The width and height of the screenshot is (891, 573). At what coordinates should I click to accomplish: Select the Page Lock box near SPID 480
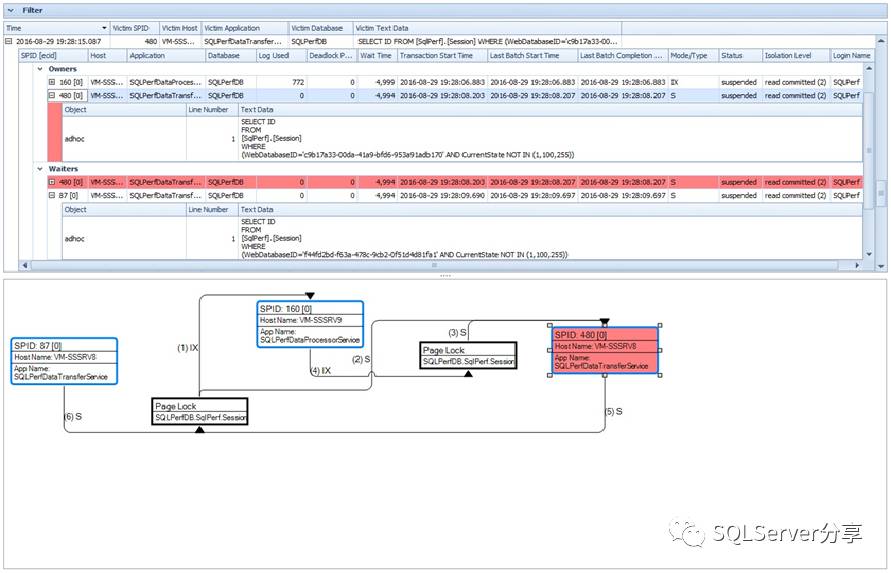468,355
